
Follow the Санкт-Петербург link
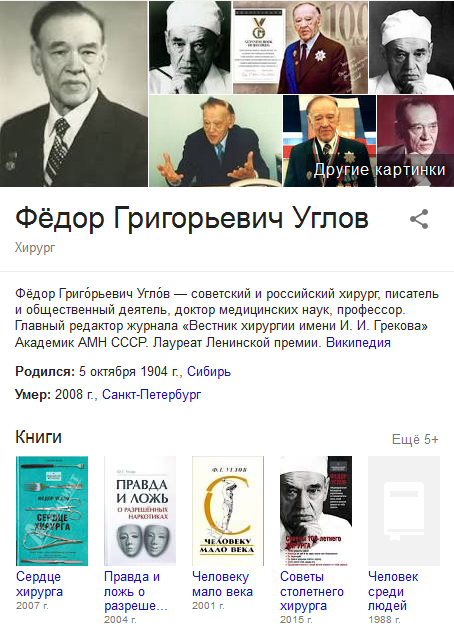coord(152,395)
